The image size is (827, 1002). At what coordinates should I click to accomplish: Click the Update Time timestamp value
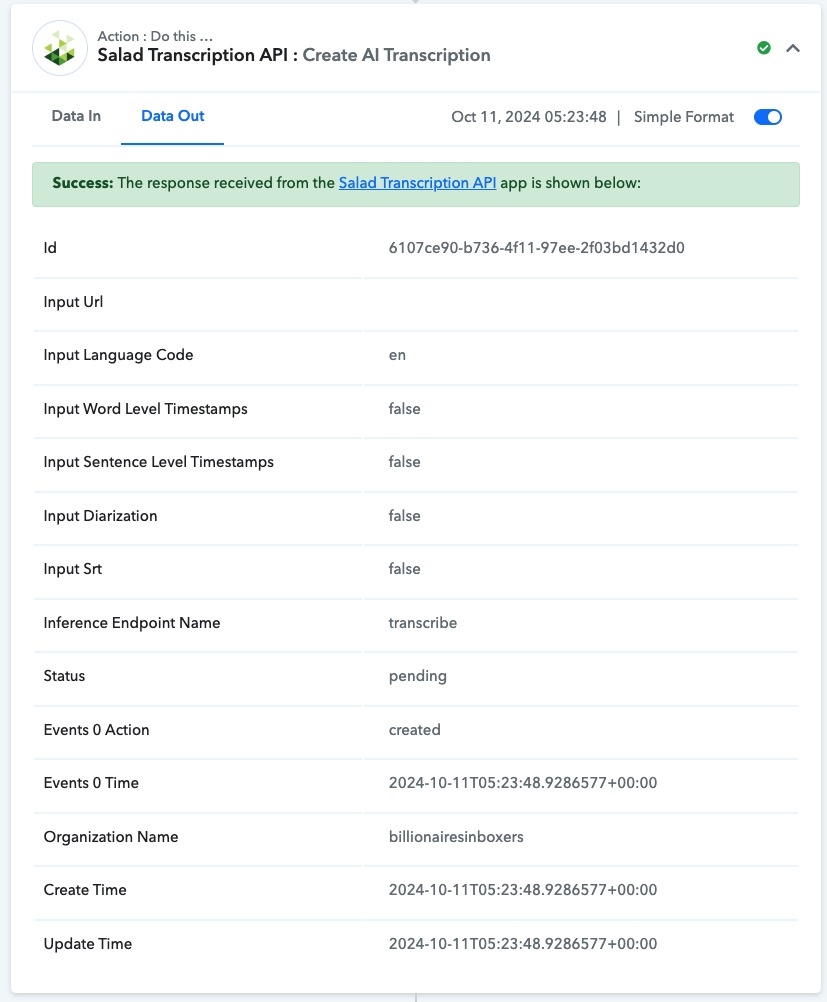(522, 944)
